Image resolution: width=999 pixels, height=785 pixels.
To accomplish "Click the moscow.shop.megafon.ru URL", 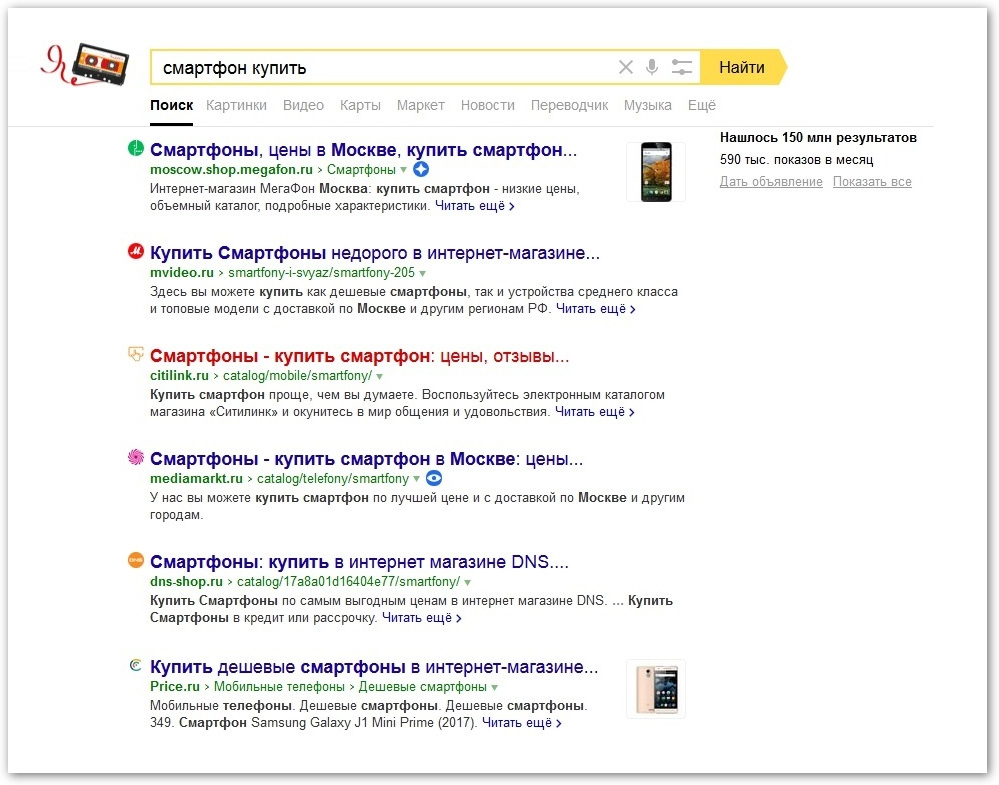I will click(x=231, y=169).
